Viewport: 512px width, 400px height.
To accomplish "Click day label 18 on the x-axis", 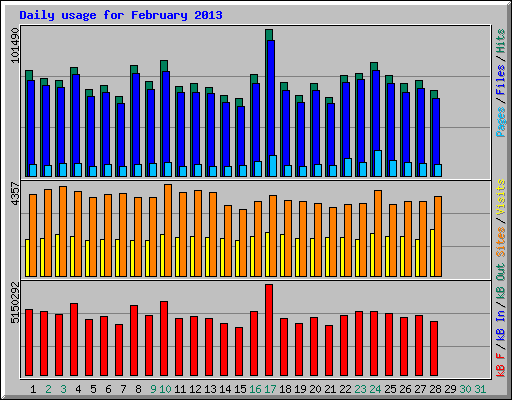I will [x=285, y=389].
